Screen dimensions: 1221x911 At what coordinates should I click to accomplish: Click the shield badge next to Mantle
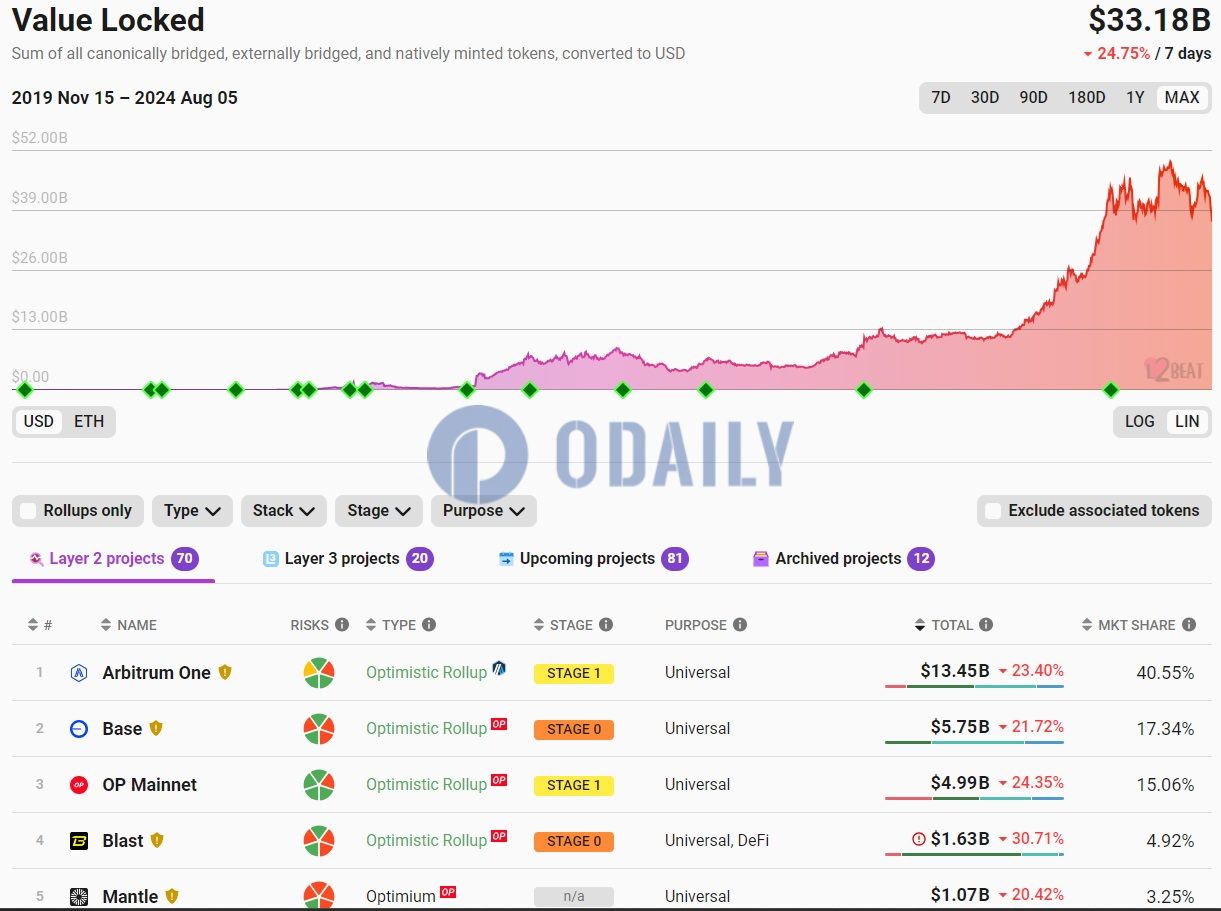click(172, 896)
